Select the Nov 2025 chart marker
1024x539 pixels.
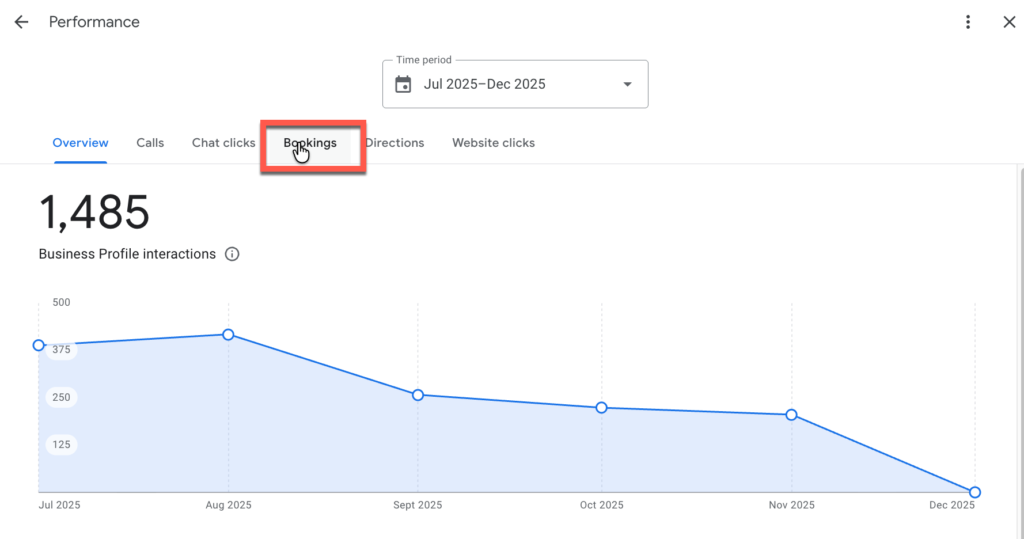(792, 415)
